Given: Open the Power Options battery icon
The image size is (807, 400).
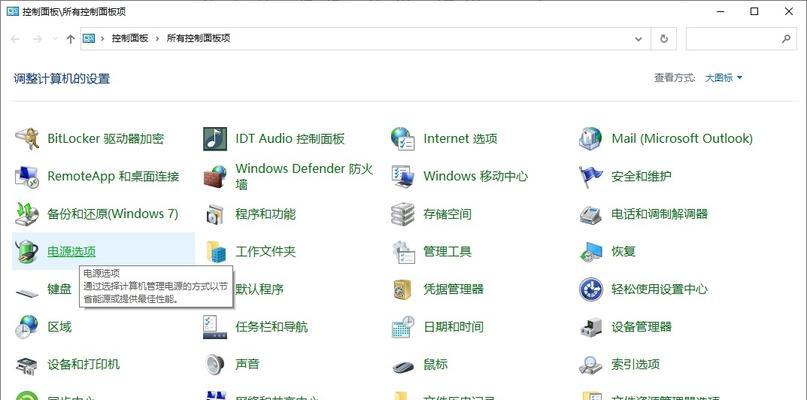Looking at the screenshot, I should point(27,252).
